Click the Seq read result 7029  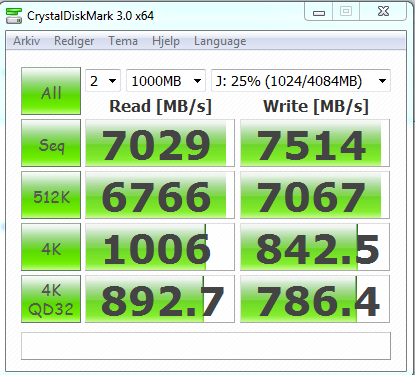pyautogui.click(x=160, y=143)
